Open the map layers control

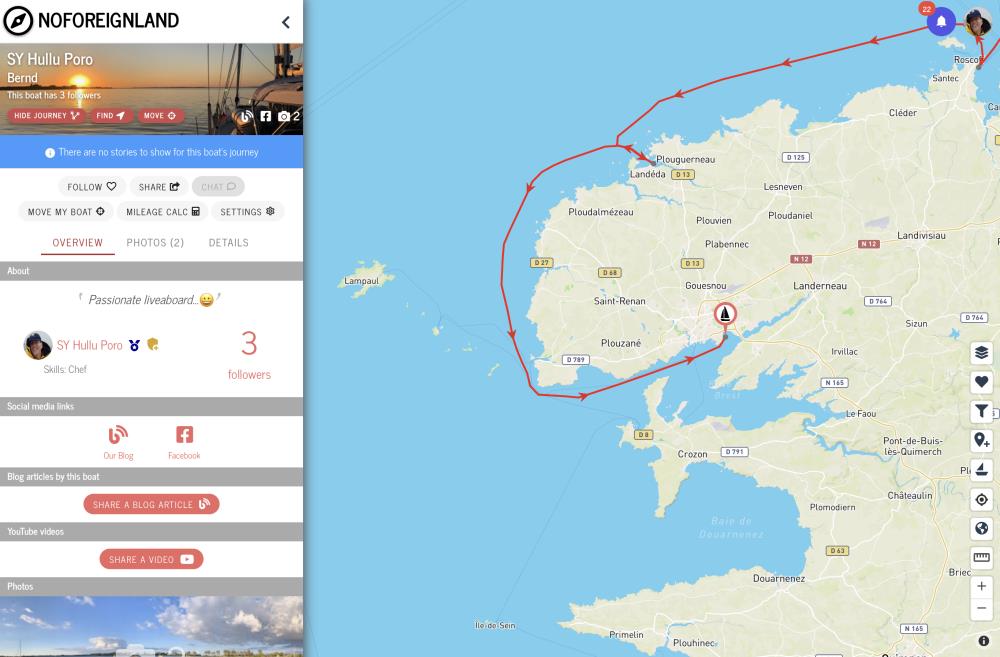coord(982,352)
